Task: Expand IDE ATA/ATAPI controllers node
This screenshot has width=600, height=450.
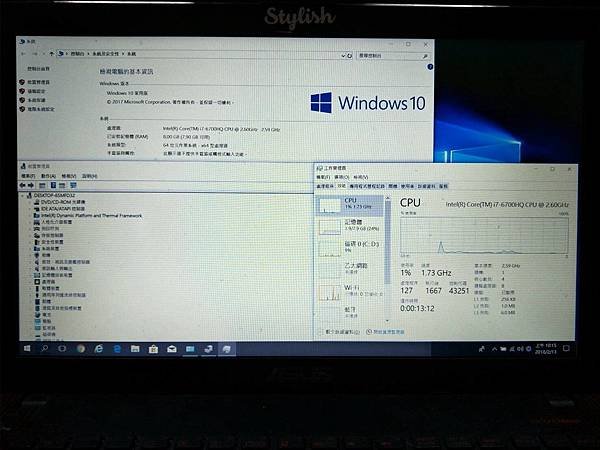Action: (31, 209)
